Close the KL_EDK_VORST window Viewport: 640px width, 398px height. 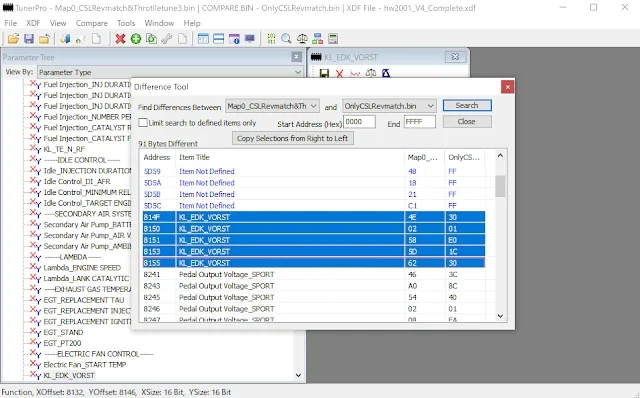455,57
